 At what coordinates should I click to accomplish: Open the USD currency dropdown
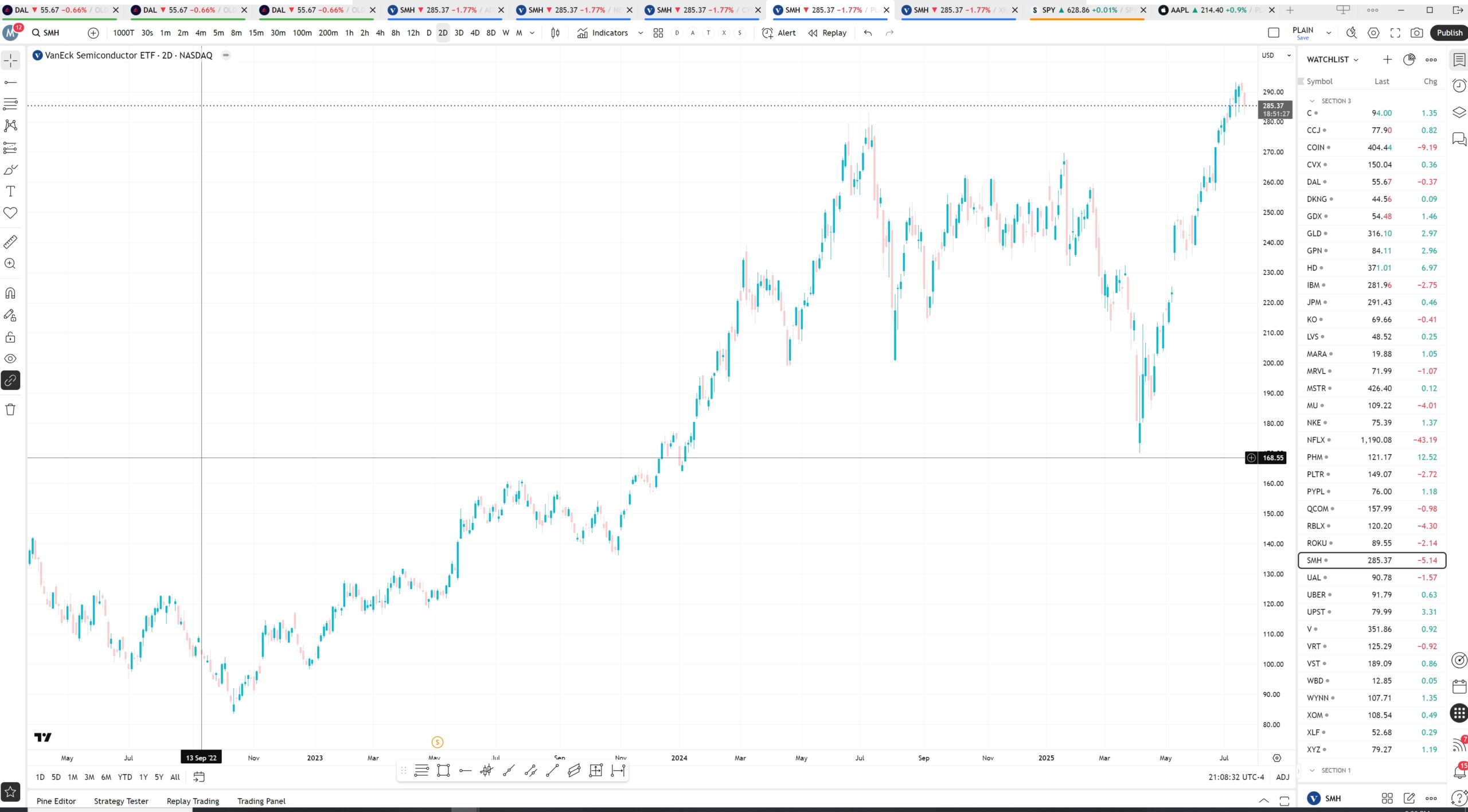click(1276, 55)
